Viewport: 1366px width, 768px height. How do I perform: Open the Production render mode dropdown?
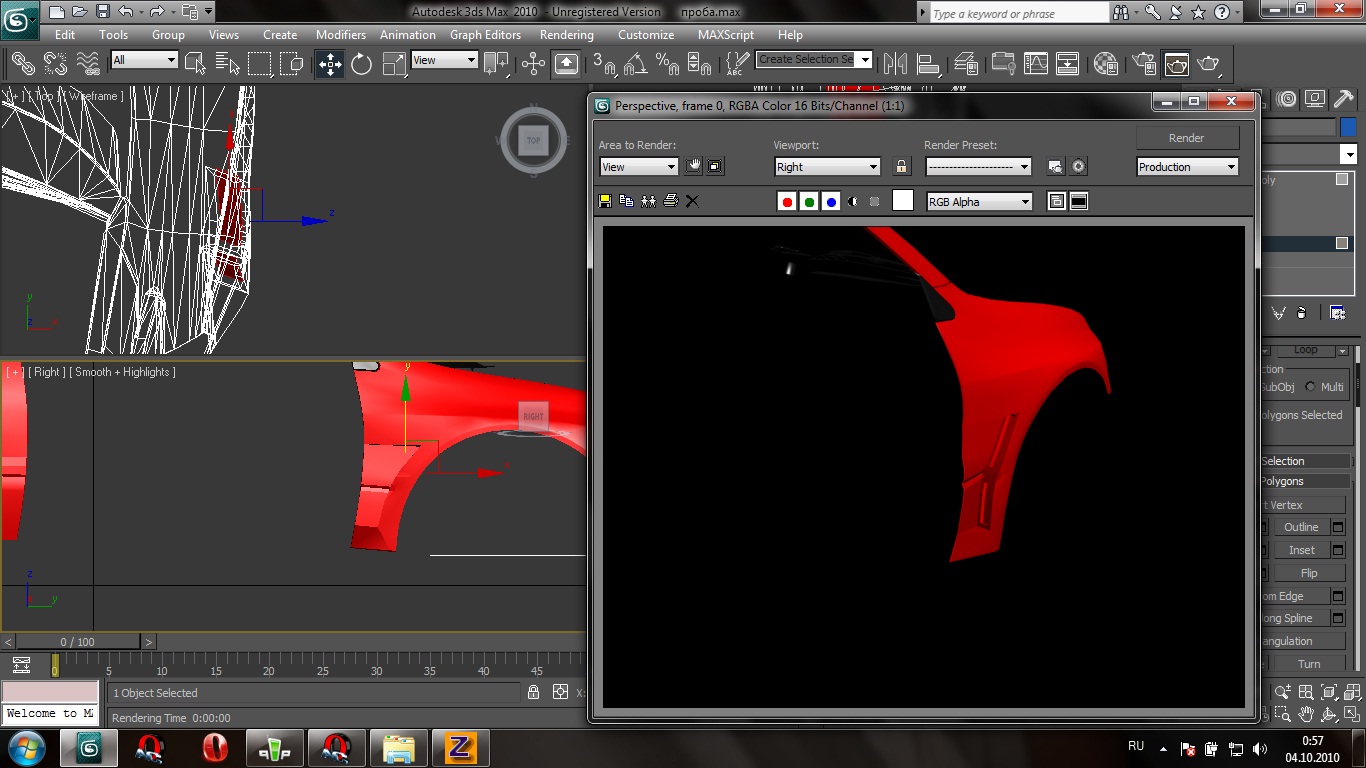tap(1187, 167)
